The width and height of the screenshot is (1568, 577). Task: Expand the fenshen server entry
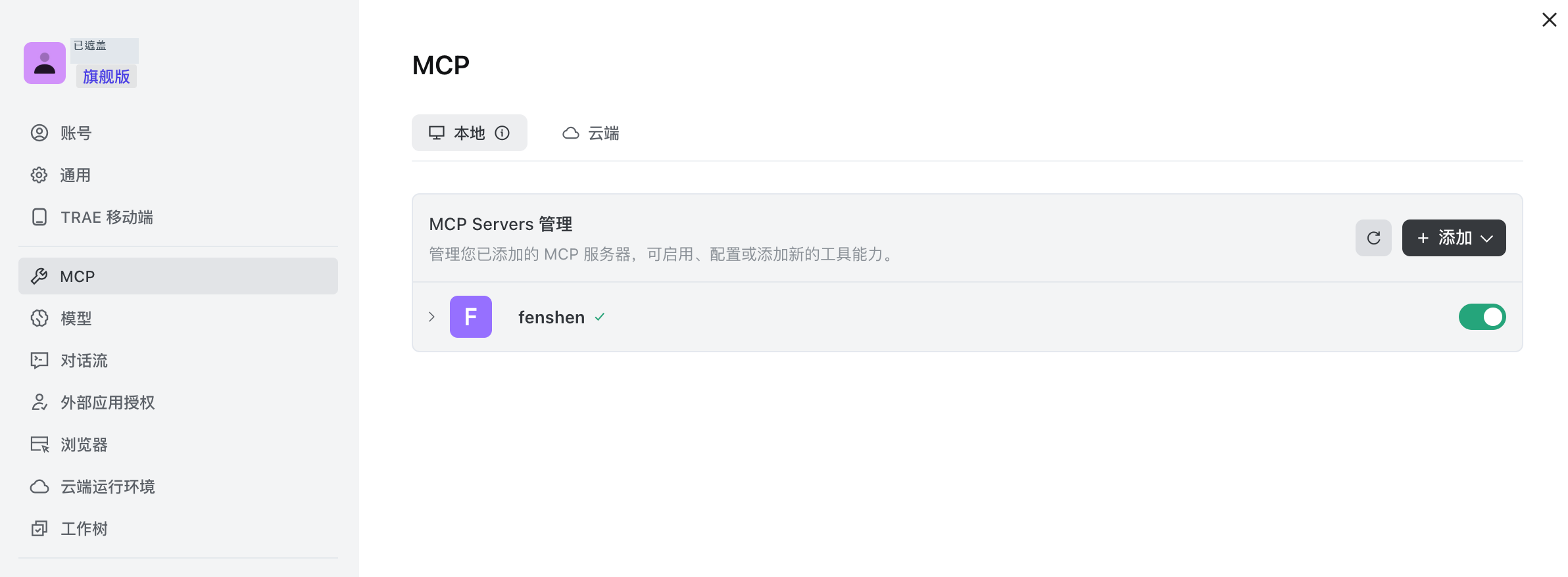pos(431,317)
